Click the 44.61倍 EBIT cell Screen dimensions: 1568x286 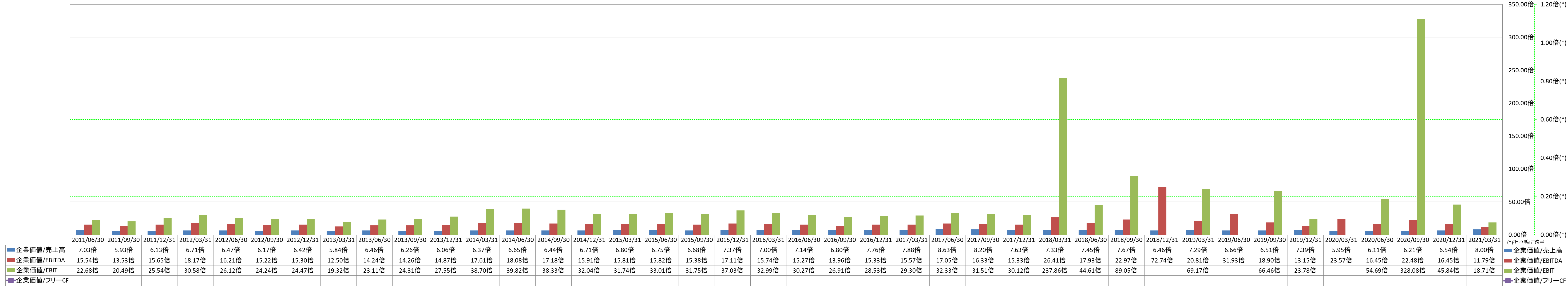pos(1091,271)
